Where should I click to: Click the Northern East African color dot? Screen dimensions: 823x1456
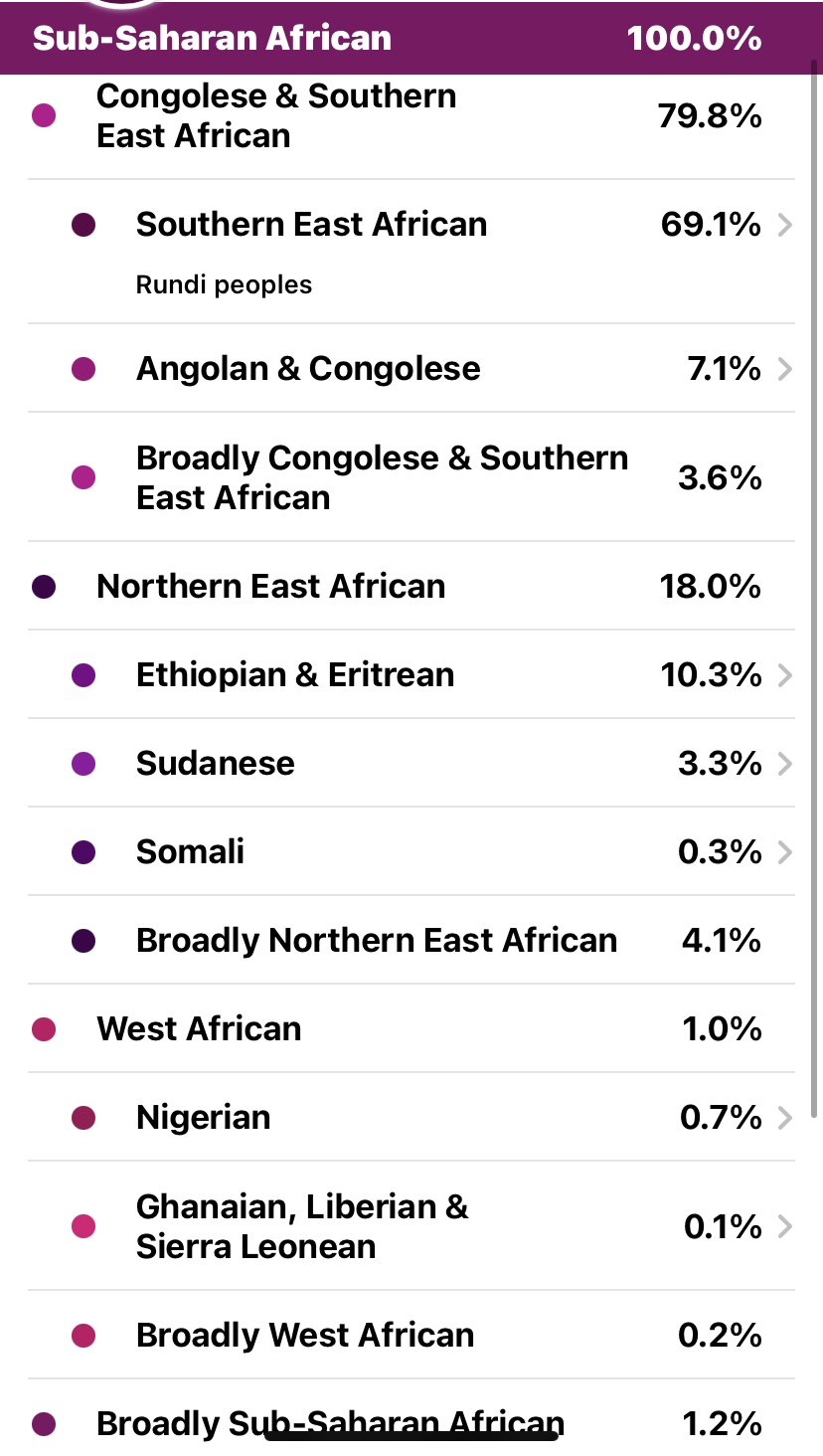[44, 587]
